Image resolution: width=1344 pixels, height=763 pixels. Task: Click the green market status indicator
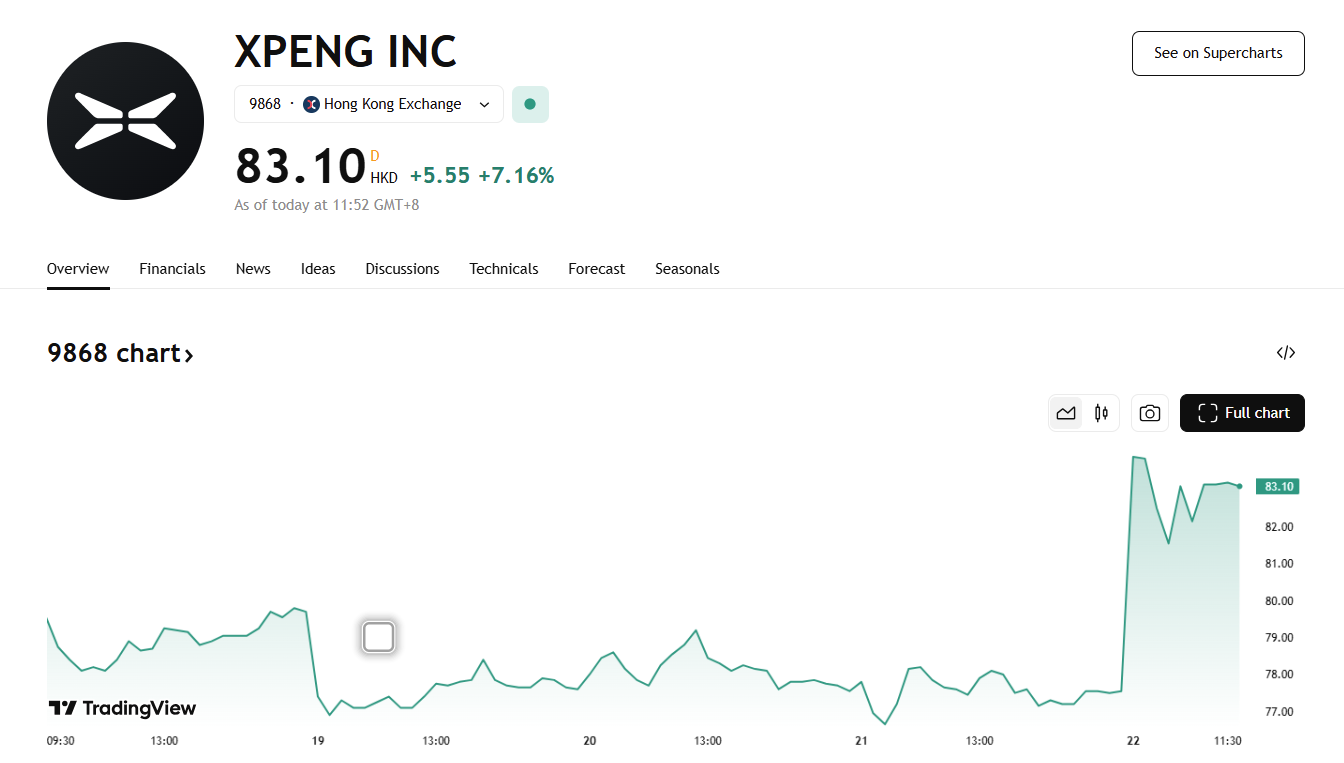coord(530,104)
